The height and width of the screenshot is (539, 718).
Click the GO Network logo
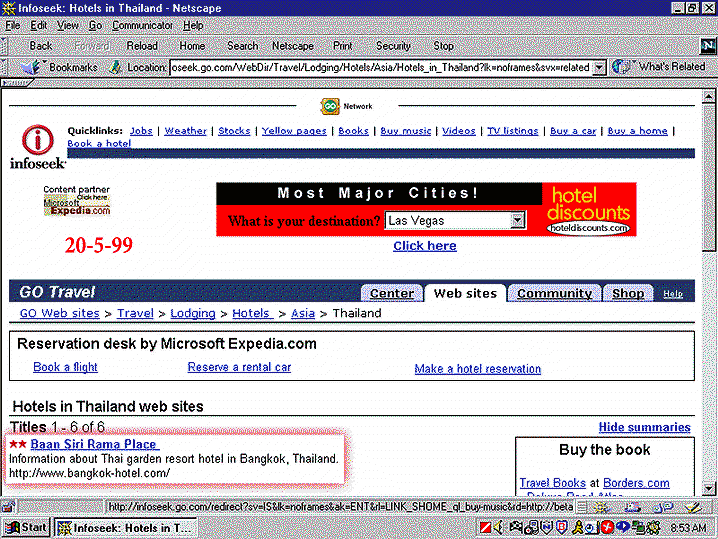(330, 106)
